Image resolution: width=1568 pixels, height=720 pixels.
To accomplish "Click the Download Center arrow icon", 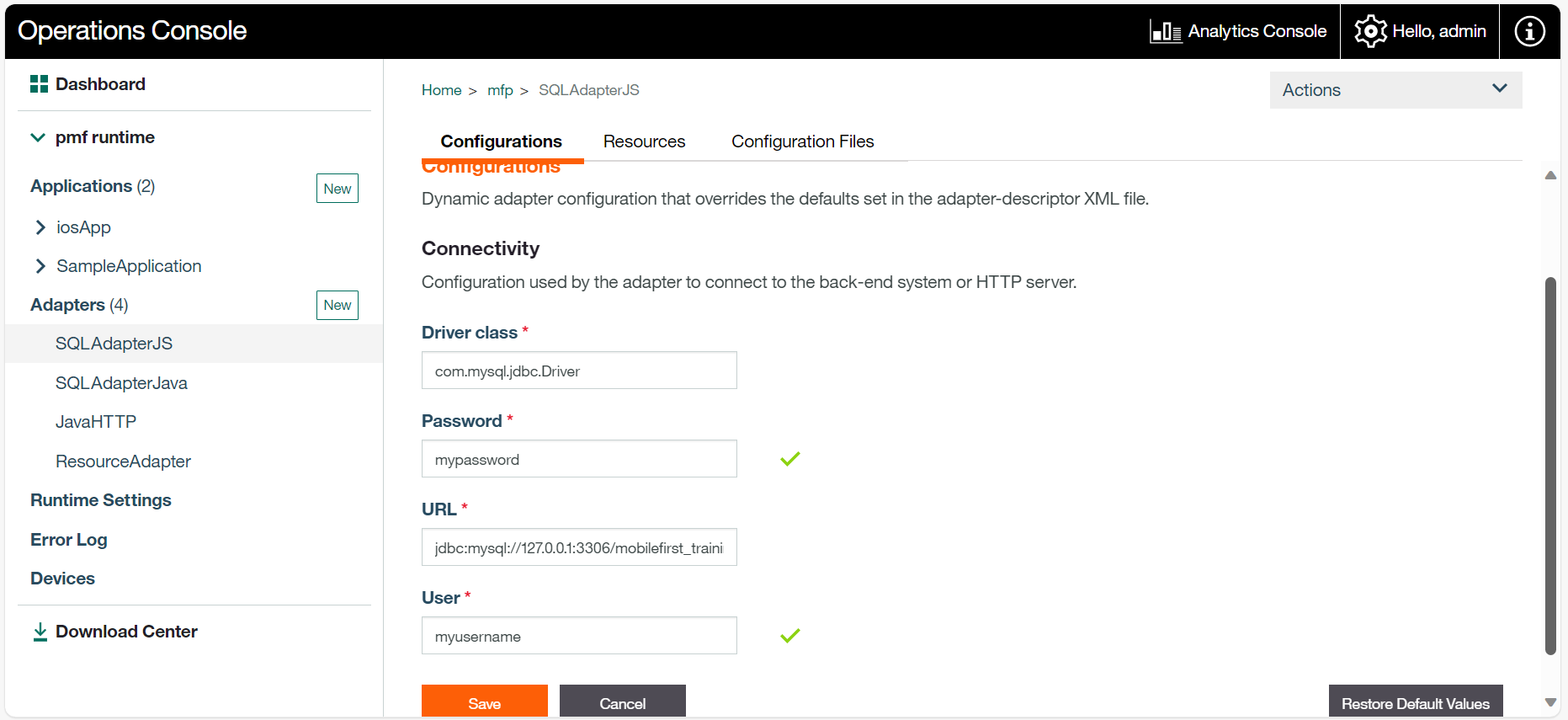I will click(x=40, y=632).
